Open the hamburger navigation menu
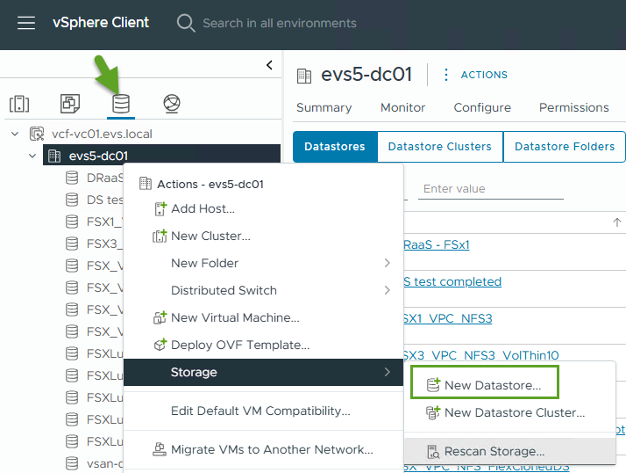The height and width of the screenshot is (474, 626). [x=26, y=22]
